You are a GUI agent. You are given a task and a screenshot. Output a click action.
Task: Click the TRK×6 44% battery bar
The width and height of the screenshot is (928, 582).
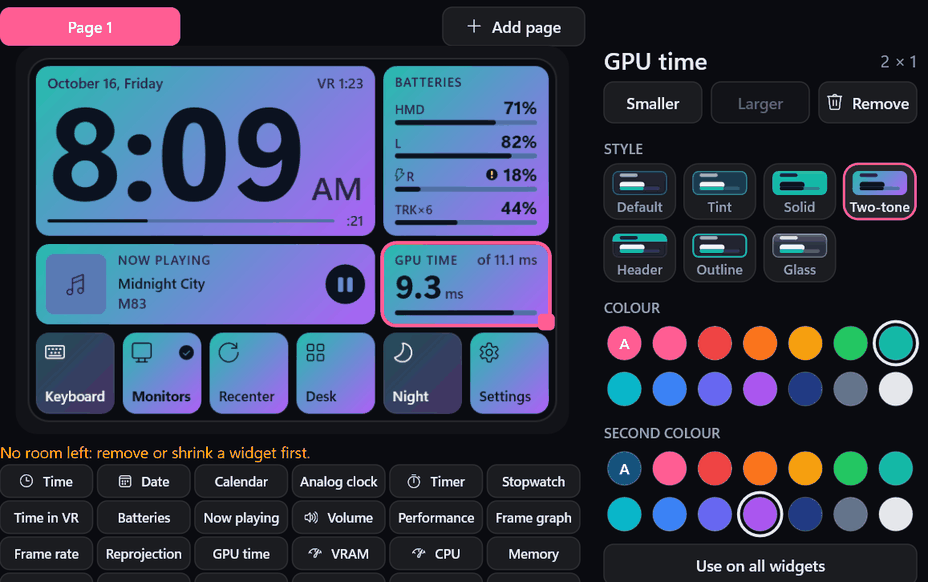466,223
